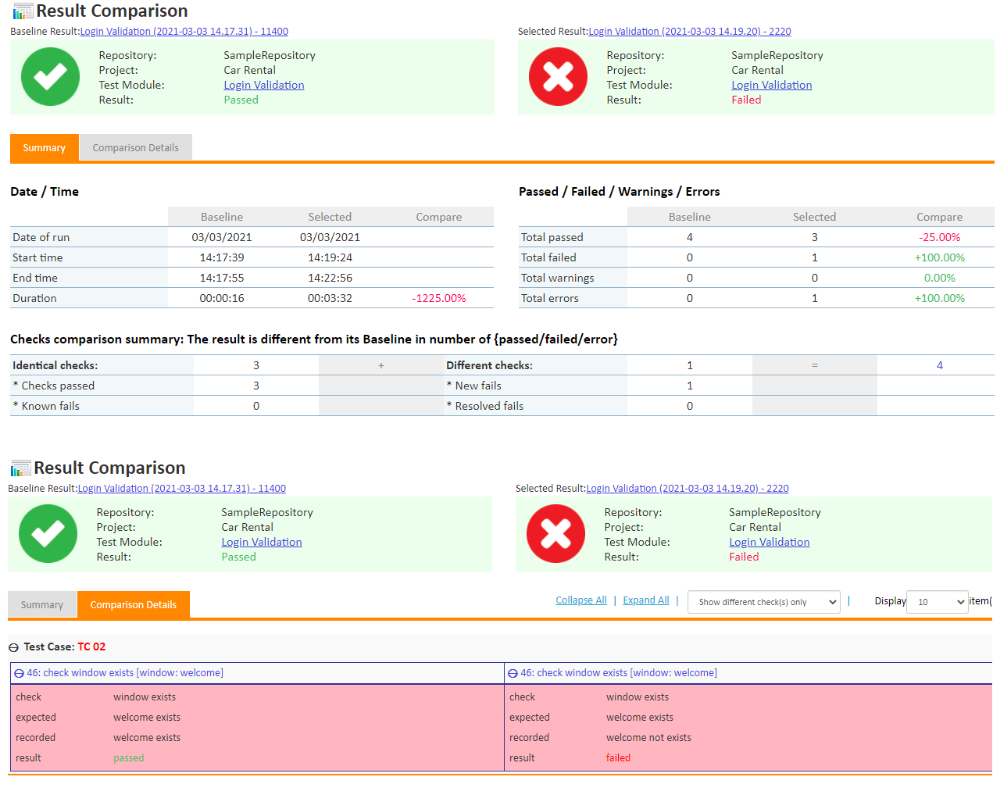Open lower Baseline Result link ending 11400

coord(182,488)
